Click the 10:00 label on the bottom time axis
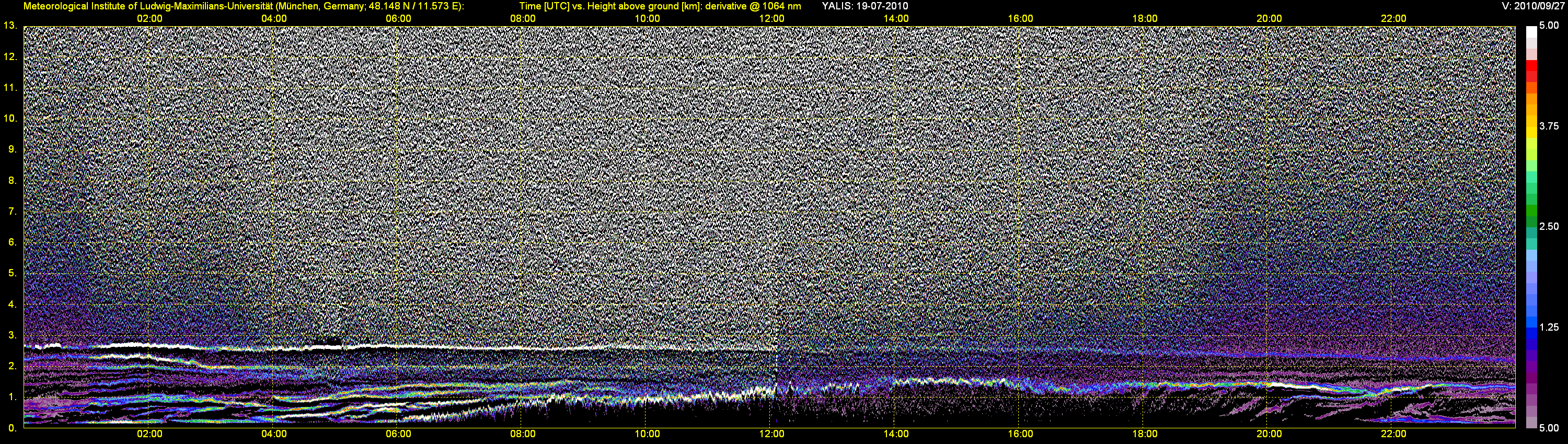1568x444 pixels. (x=647, y=434)
